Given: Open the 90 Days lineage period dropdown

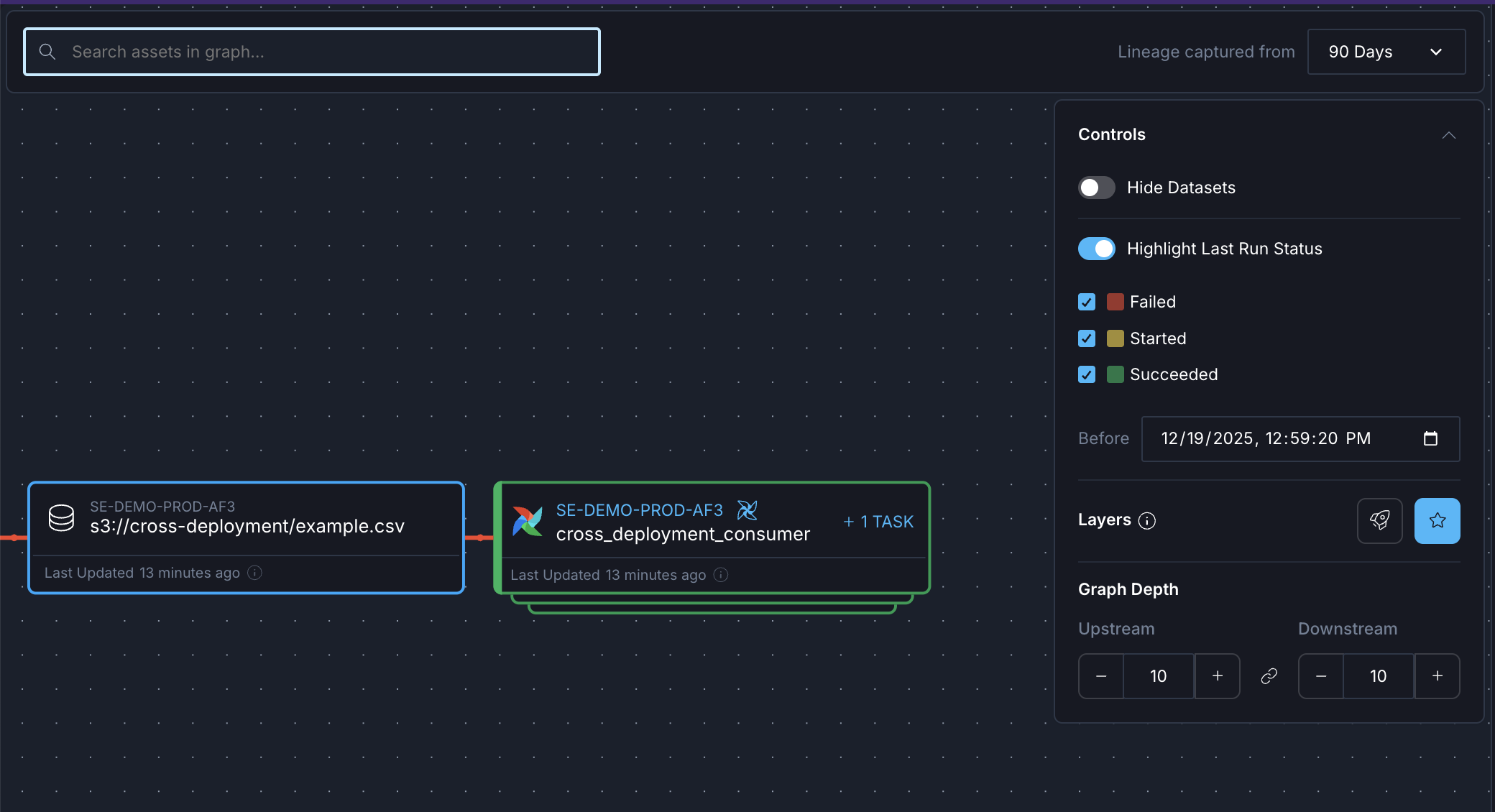Looking at the screenshot, I should pos(1386,51).
